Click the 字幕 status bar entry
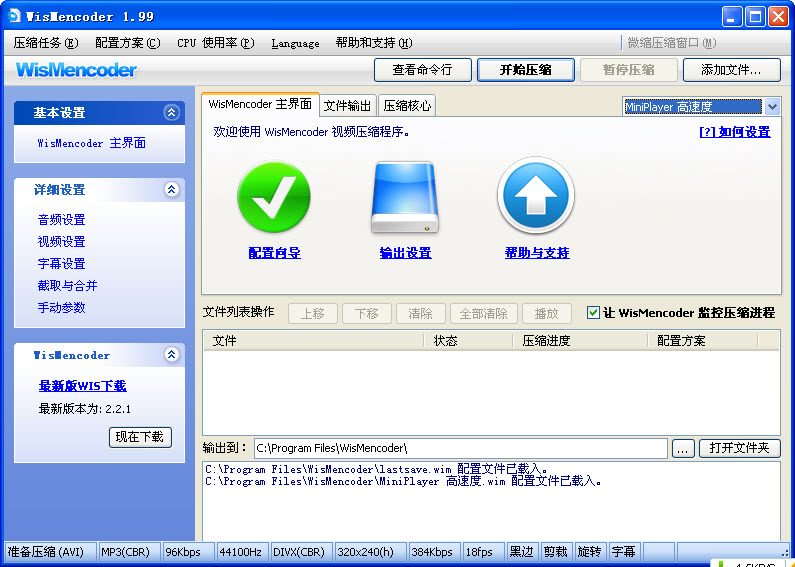Image resolution: width=795 pixels, height=567 pixels. click(624, 552)
